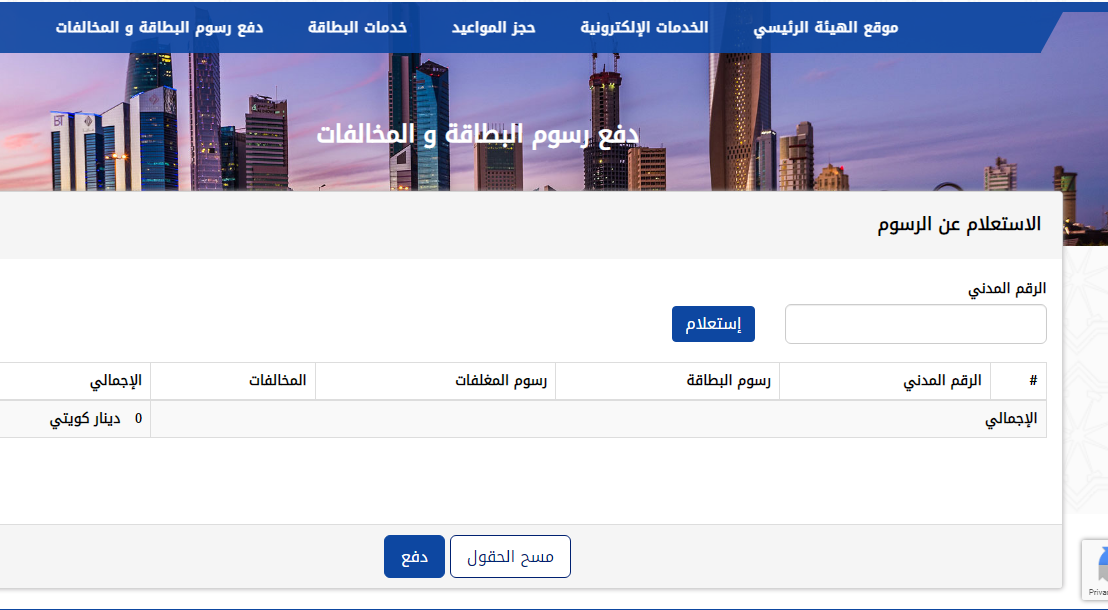Click the banner title over the skyline image
Image resolution: width=1108 pixels, height=610 pixels.
click(x=478, y=134)
